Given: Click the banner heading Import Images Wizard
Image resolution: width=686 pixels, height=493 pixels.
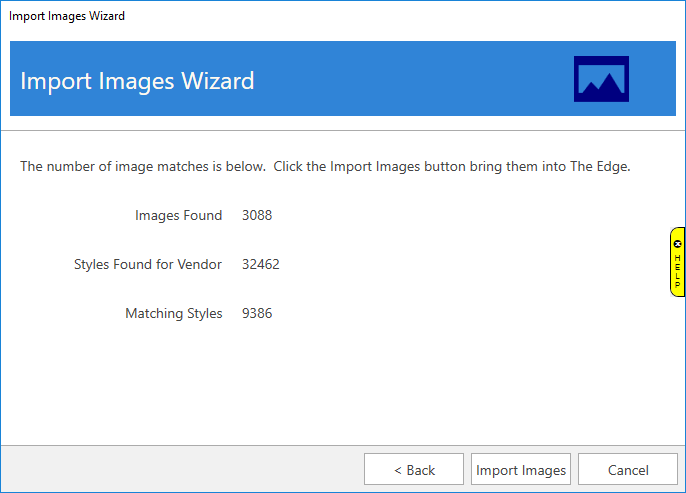Looking at the screenshot, I should coord(137,80).
